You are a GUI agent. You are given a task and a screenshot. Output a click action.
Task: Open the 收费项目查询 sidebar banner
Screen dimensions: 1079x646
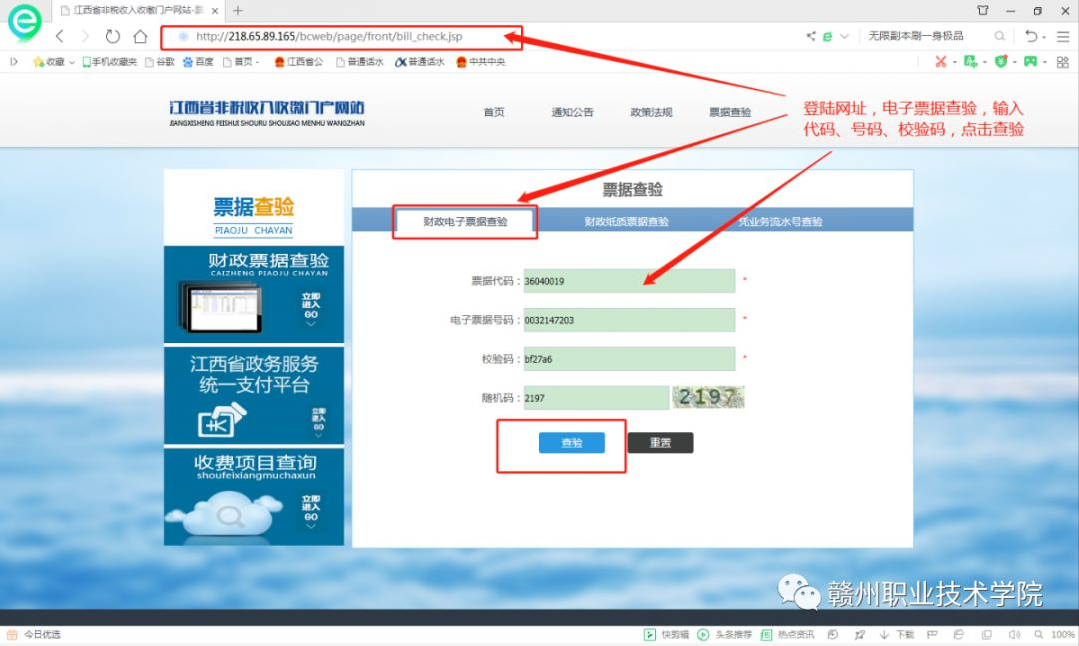point(254,496)
